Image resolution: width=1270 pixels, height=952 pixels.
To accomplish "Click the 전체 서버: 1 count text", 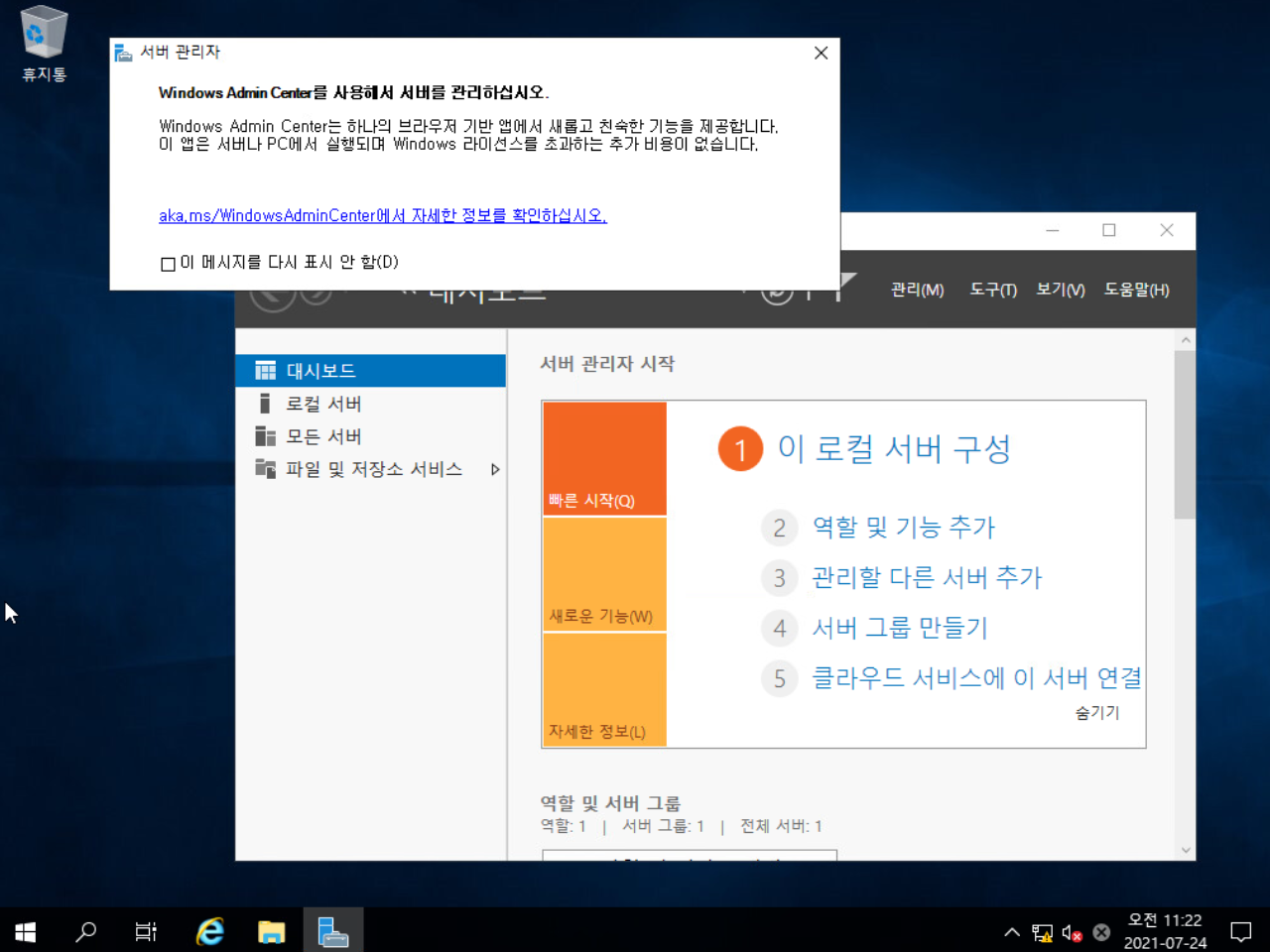I will (781, 826).
